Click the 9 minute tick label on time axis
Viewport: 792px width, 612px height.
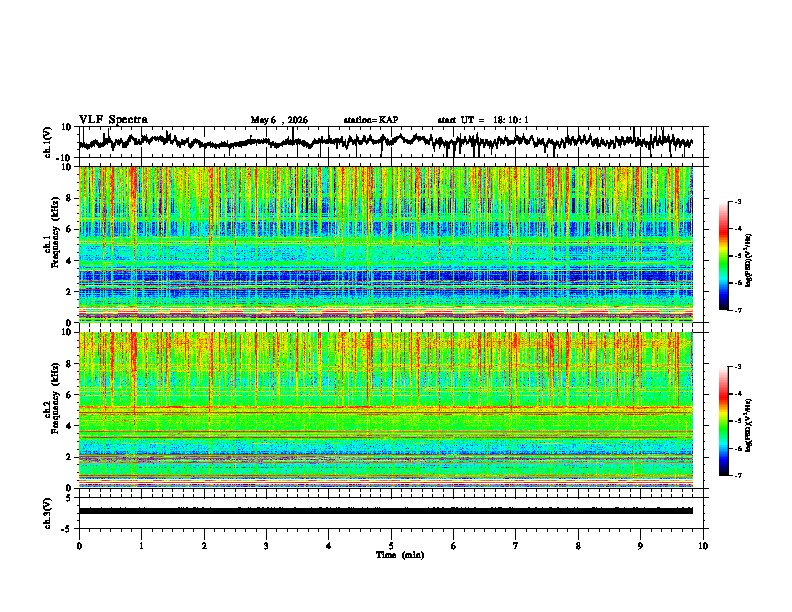tap(640, 546)
